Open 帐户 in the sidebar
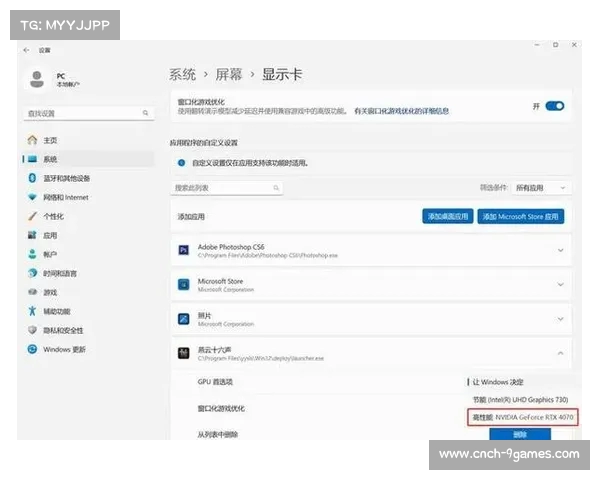Screen dimensions: 600x480 coord(89,254)
